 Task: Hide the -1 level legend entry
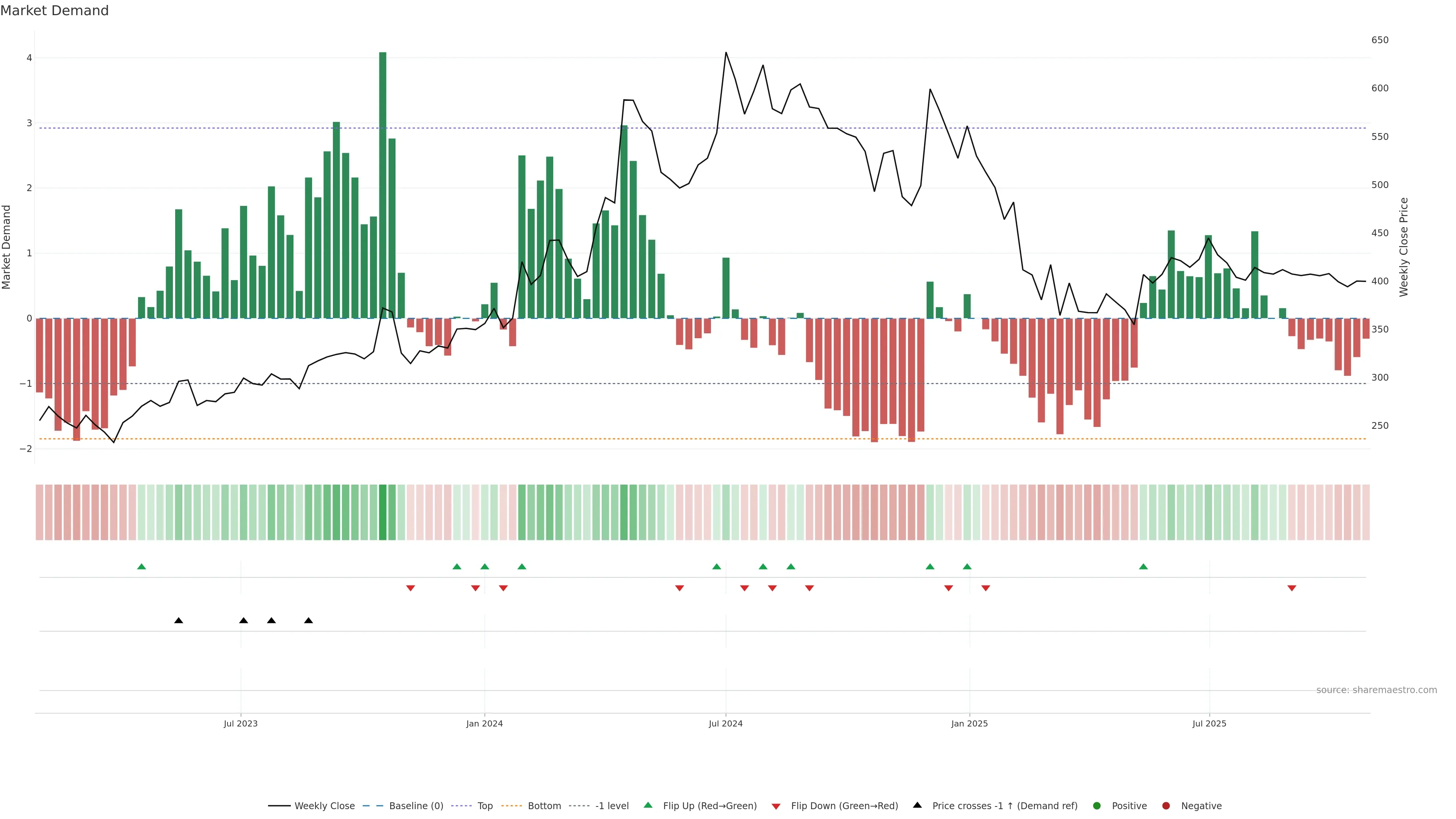[x=612, y=805]
